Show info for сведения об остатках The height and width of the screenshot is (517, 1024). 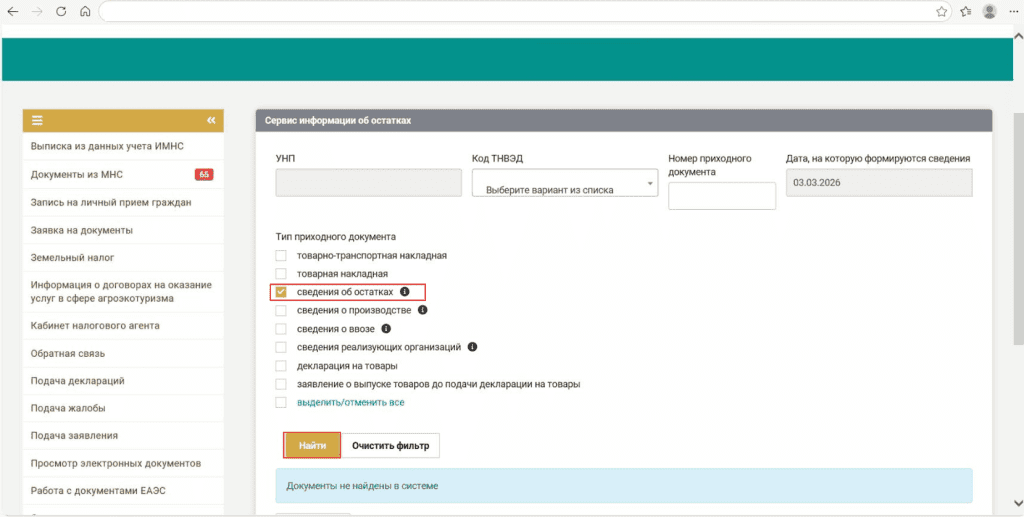pos(404,292)
